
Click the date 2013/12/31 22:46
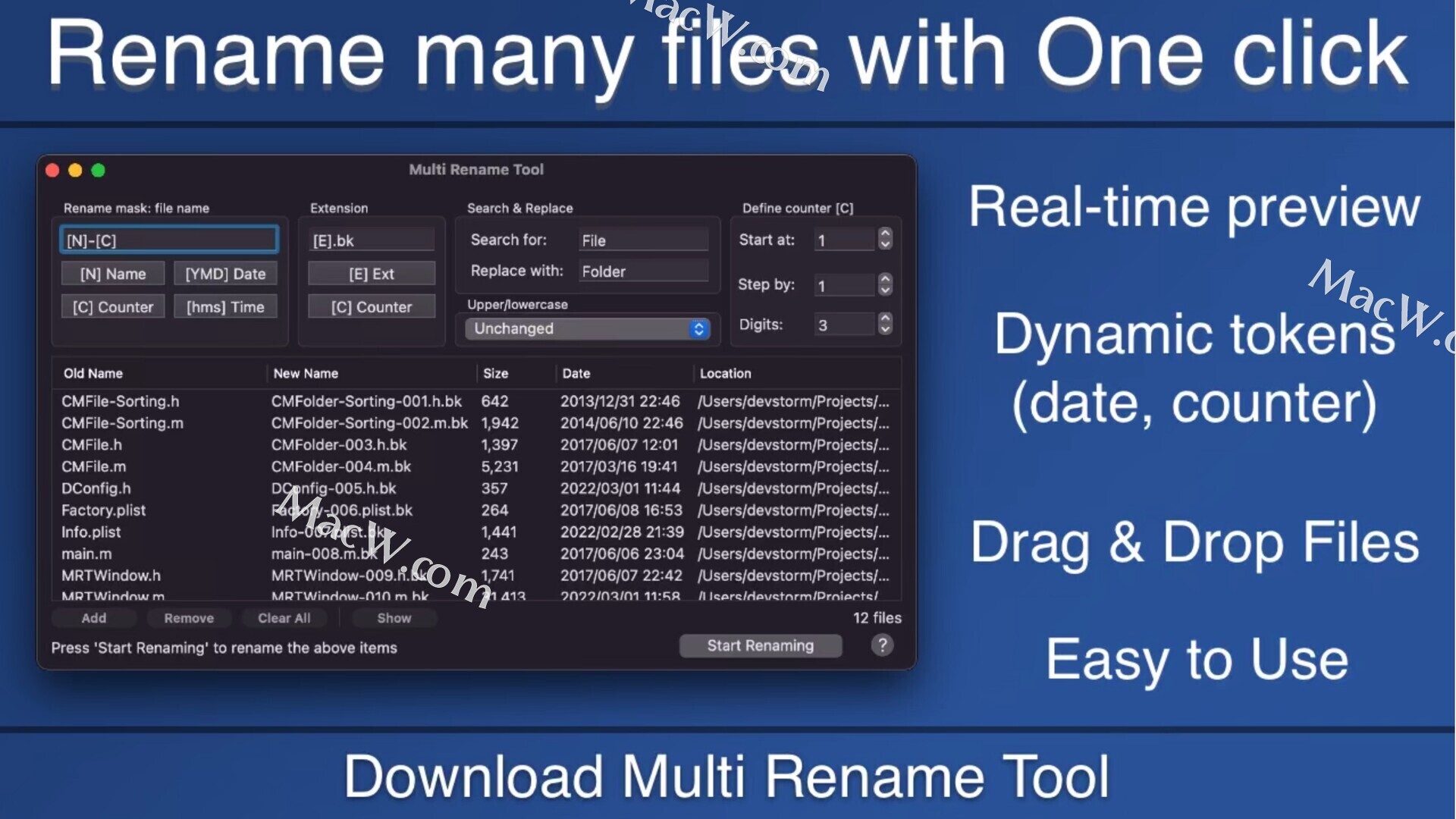click(620, 401)
